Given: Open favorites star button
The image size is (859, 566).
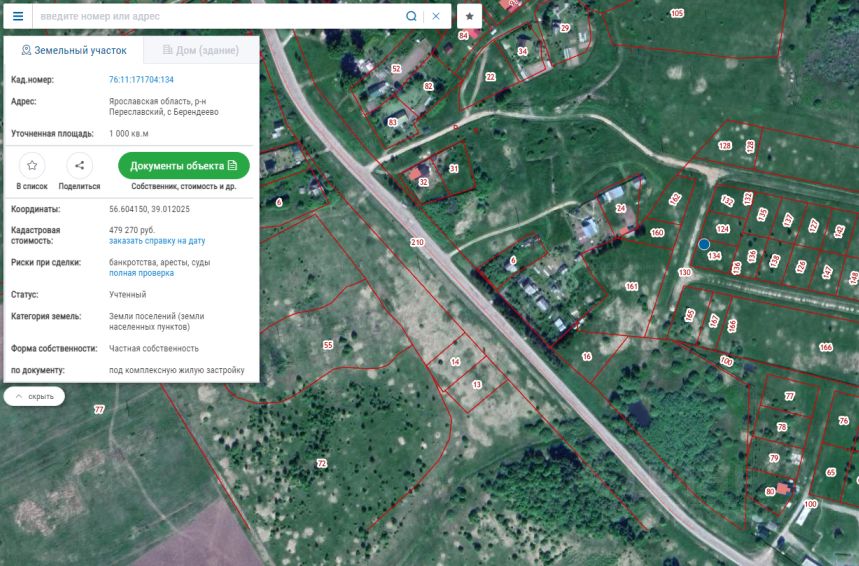Looking at the screenshot, I should coord(469,16).
